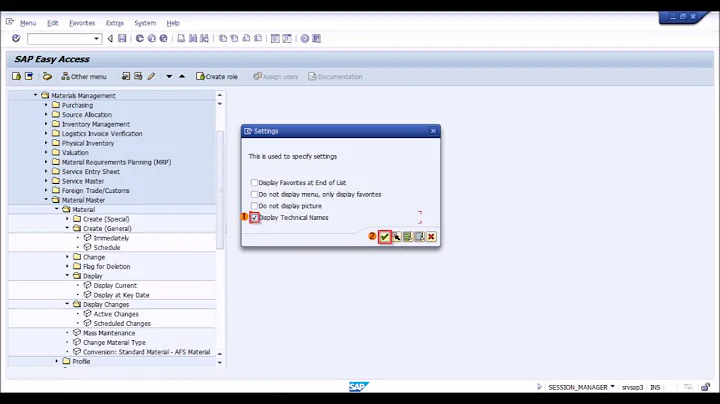Open the command field dropdown arrow
This screenshot has width=720, height=404.
(96, 39)
